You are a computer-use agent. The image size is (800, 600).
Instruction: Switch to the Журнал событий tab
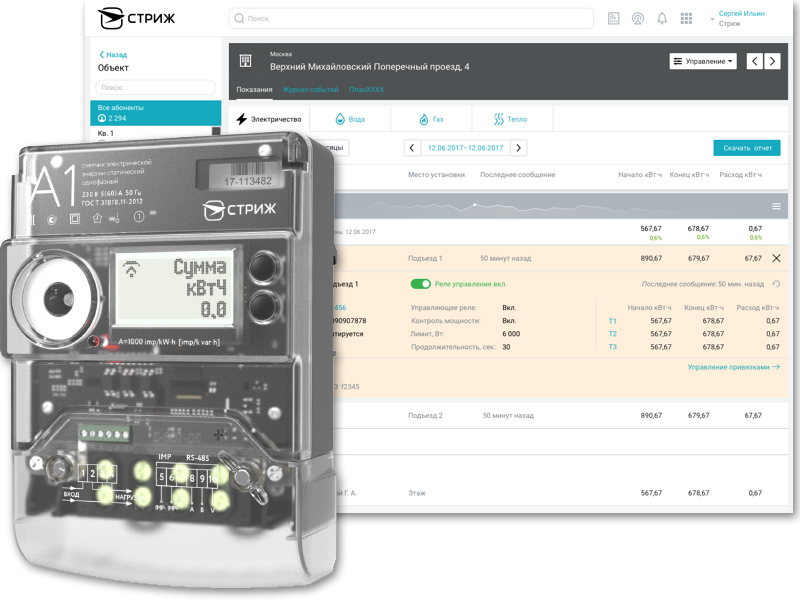tap(310, 89)
